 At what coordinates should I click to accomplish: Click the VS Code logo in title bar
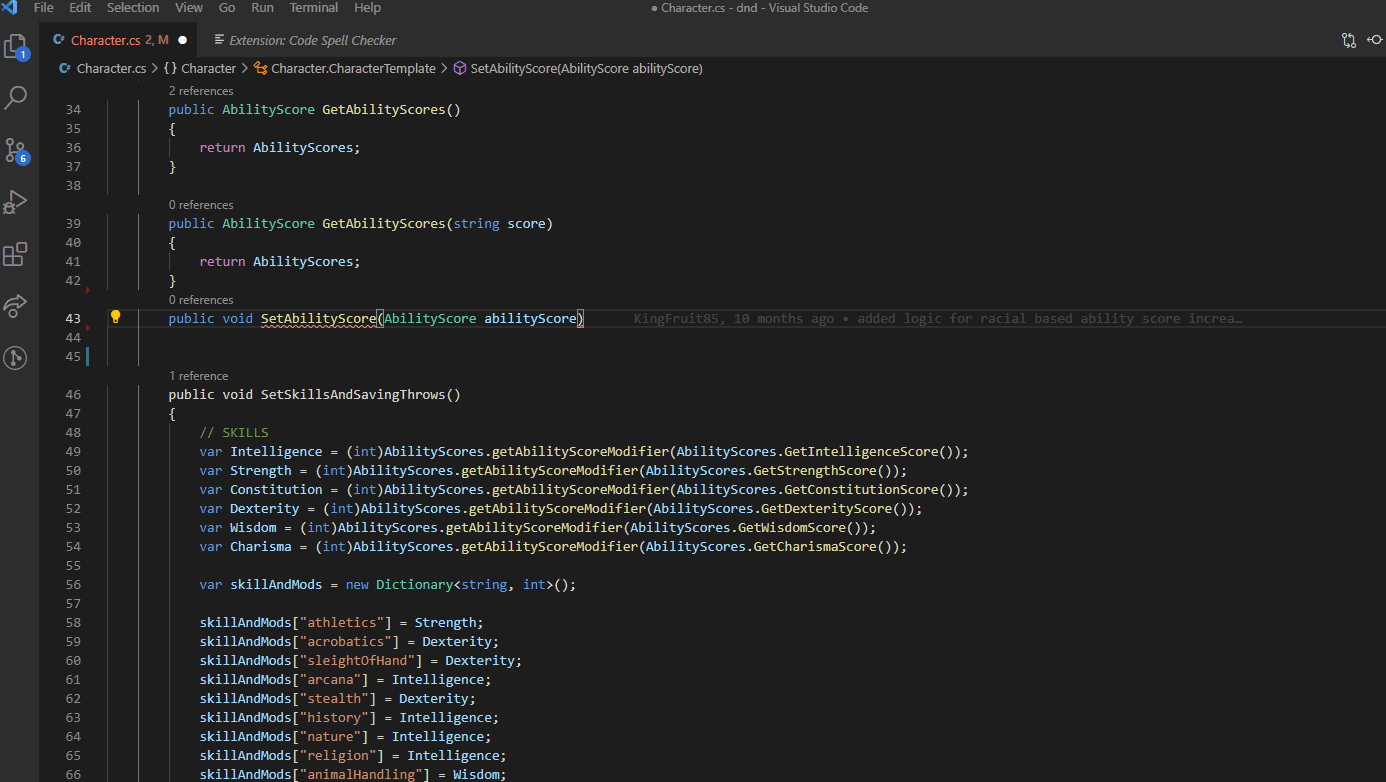[9, 8]
